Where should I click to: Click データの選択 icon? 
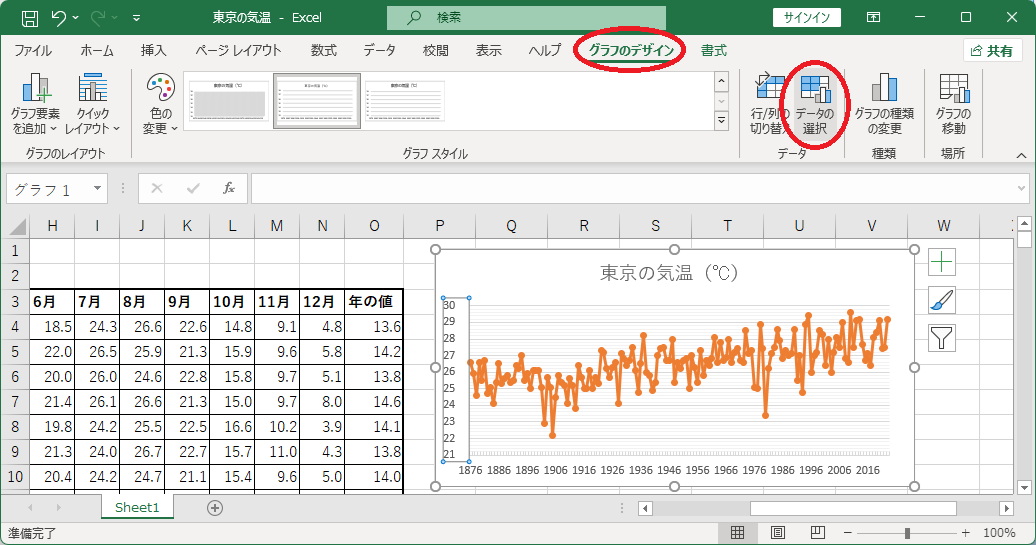[x=815, y=103]
